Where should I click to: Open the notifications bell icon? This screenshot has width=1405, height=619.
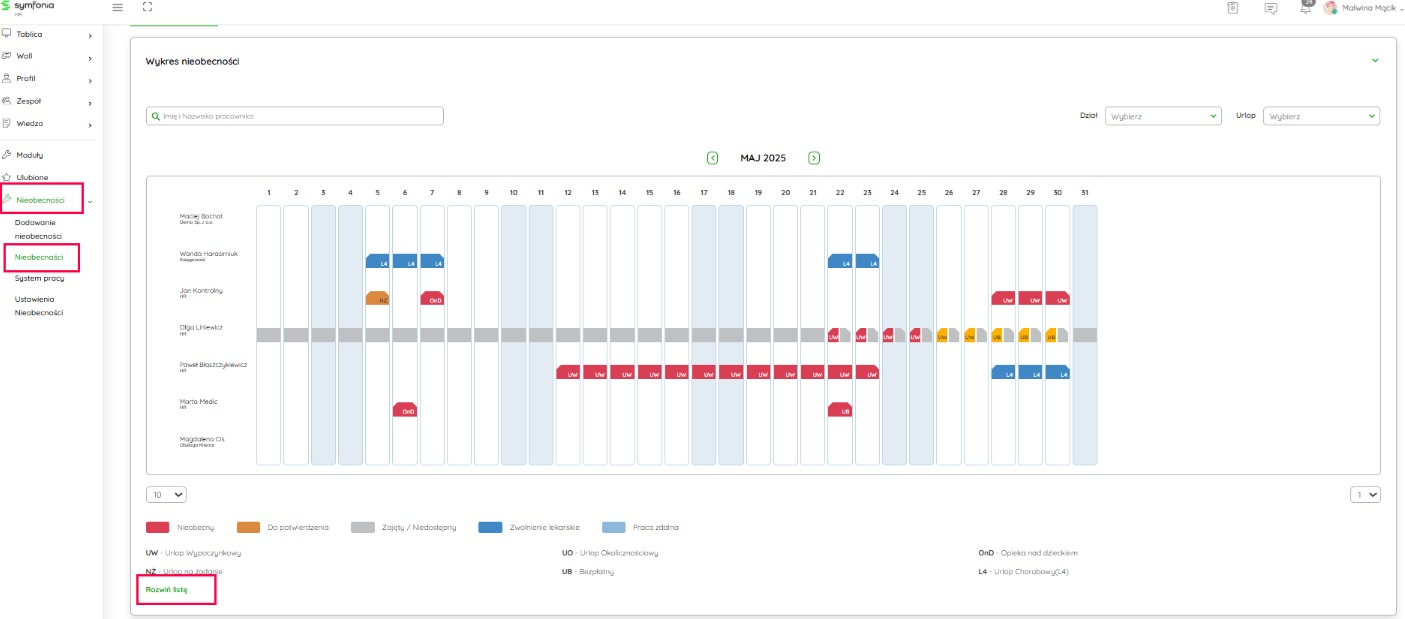pyautogui.click(x=1305, y=8)
